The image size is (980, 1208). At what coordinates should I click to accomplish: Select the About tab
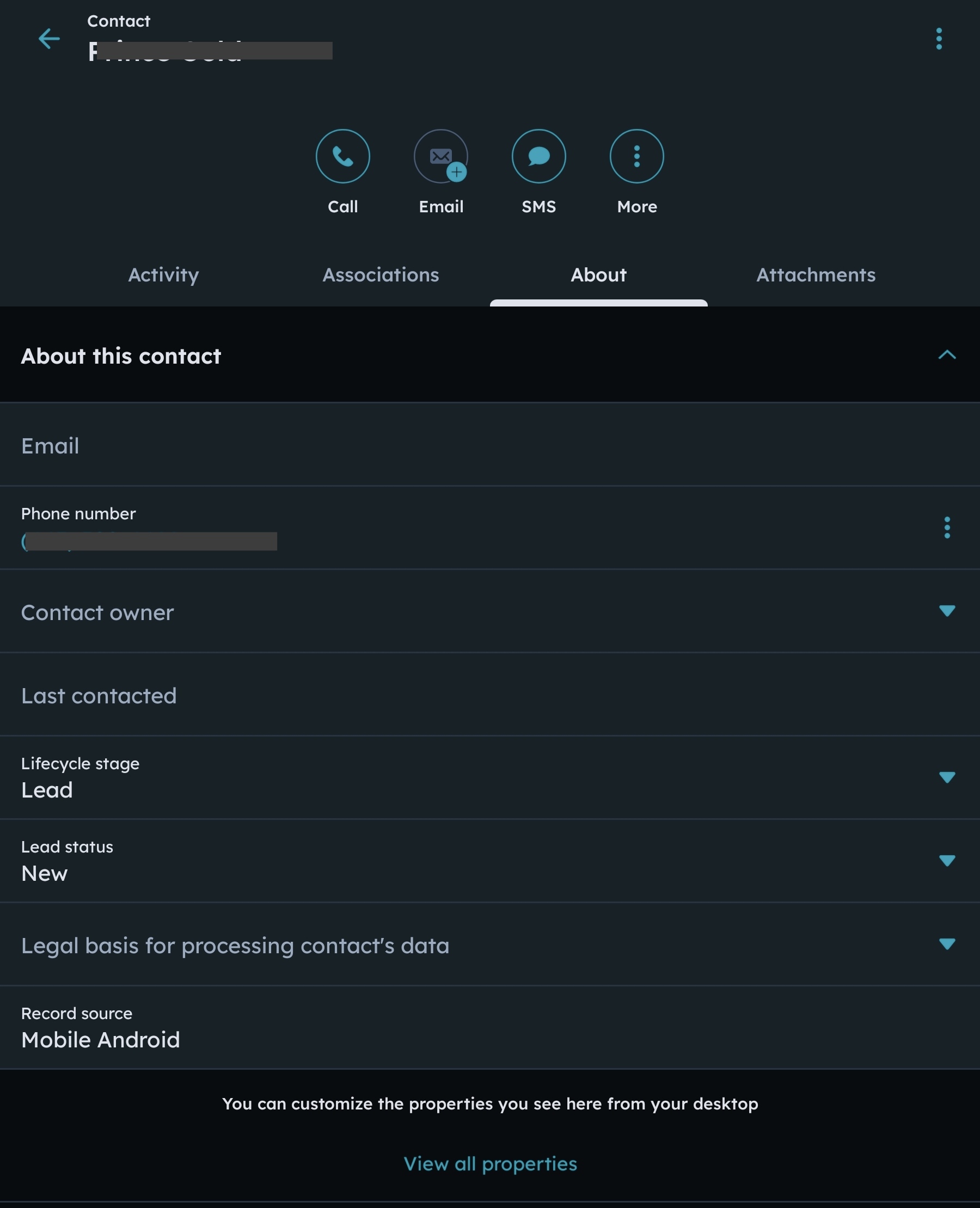pyautogui.click(x=598, y=275)
